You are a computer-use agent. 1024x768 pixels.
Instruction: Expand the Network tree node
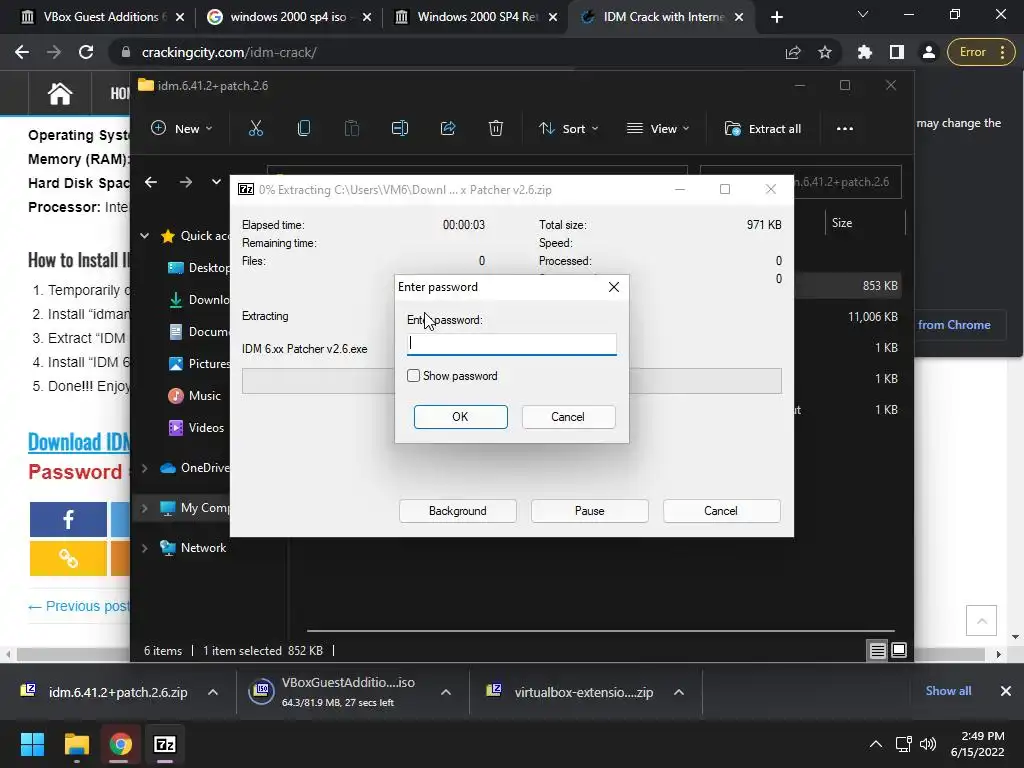click(x=145, y=548)
